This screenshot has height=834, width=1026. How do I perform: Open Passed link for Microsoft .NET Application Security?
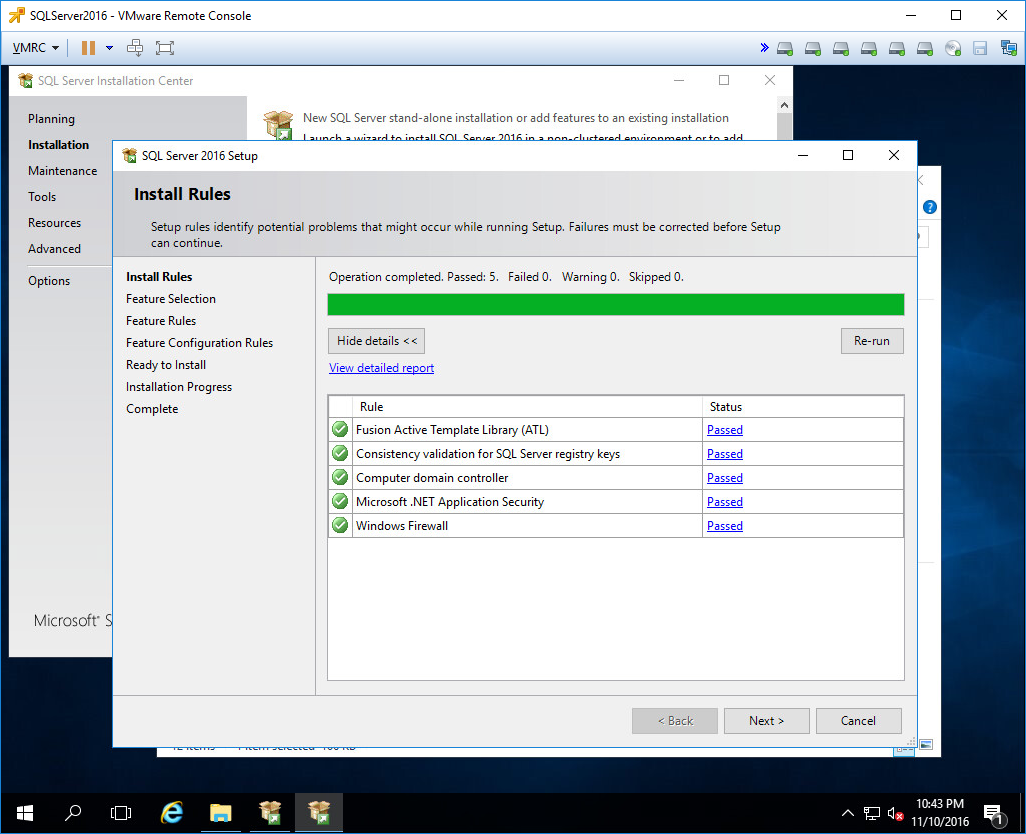pyautogui.click(x=724, y=502)
